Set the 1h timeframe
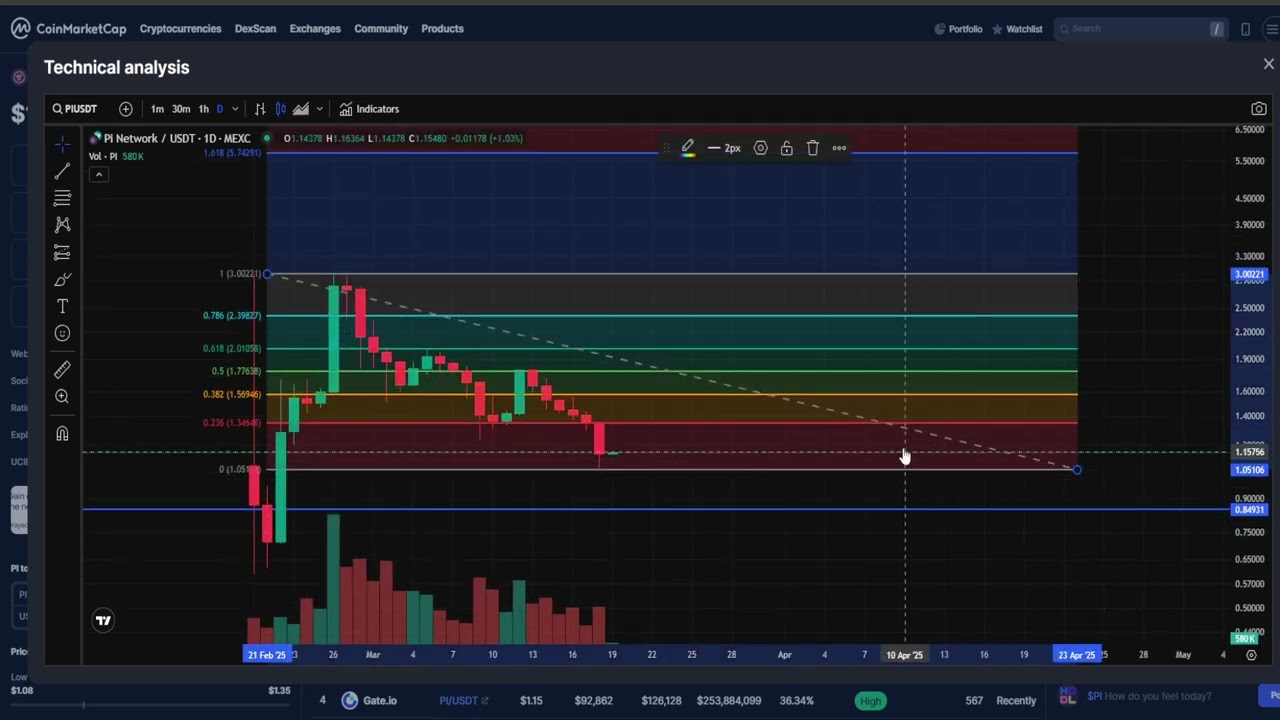Screen dimensions: 1280x720 click(x=203, y=109)
